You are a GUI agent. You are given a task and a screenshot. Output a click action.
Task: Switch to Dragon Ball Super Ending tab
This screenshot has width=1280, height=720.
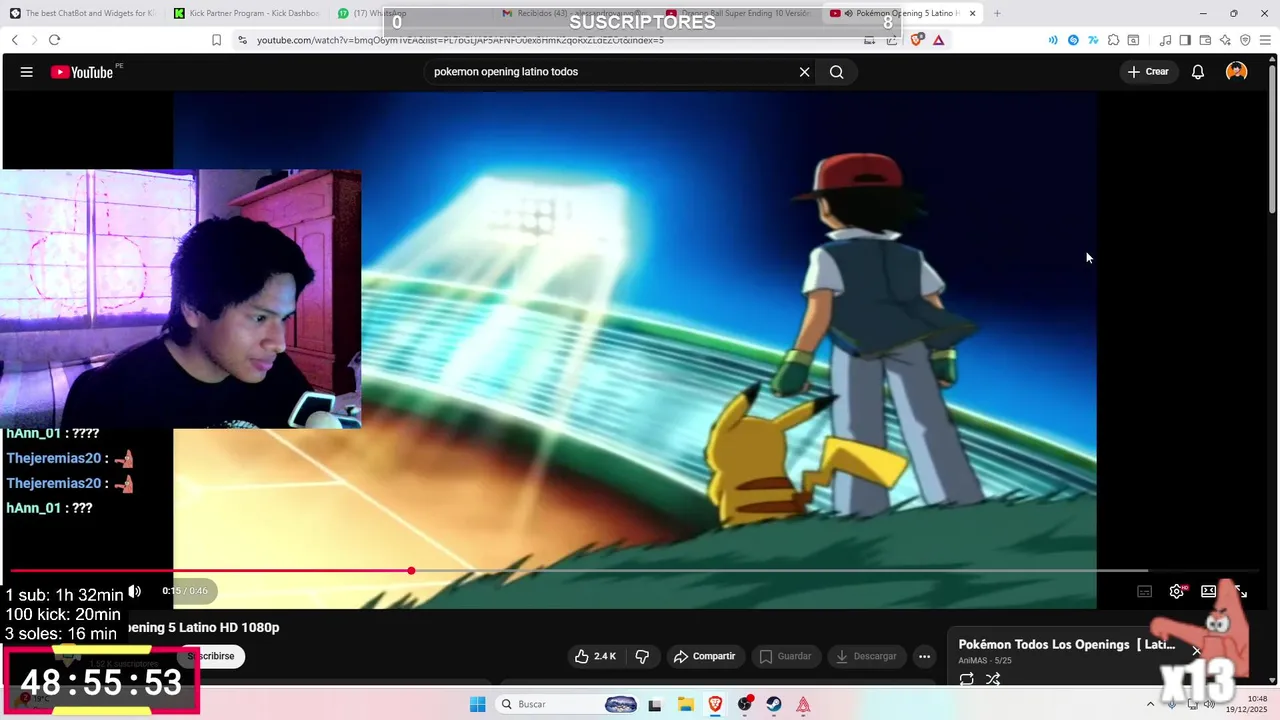click(x=740, y=14)
